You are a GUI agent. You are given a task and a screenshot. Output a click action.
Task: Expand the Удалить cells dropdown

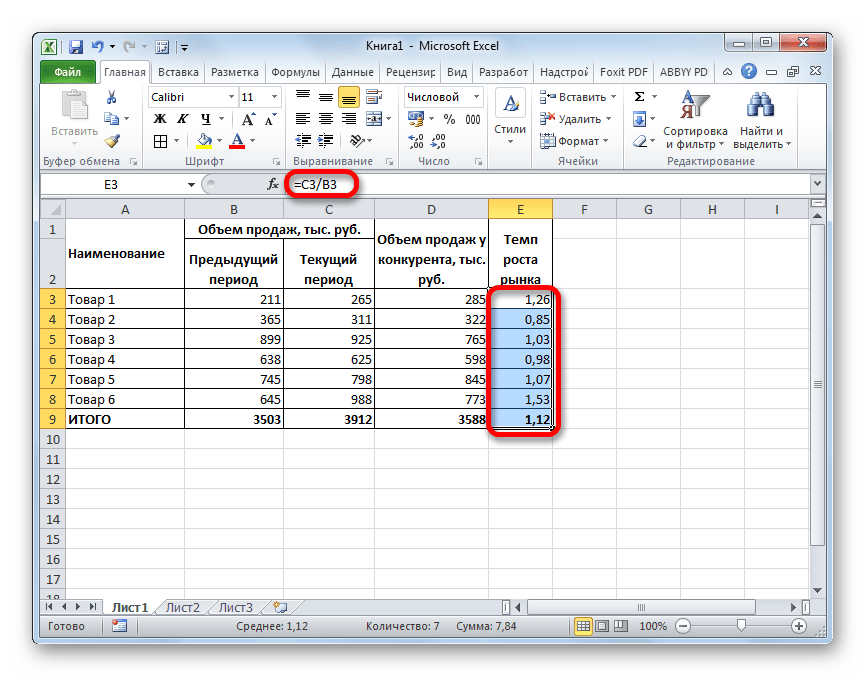[609, 119]
